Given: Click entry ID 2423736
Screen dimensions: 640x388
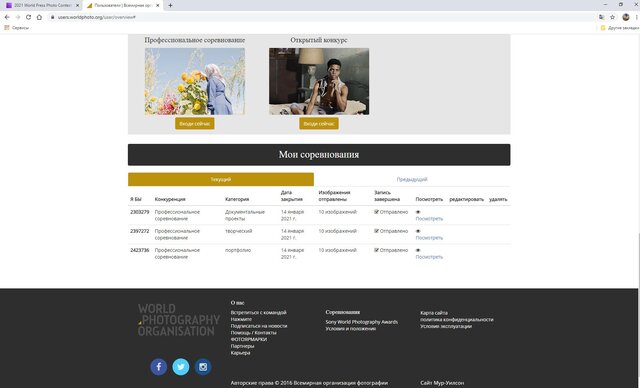Looking at the screenshot, I should 140,250.
